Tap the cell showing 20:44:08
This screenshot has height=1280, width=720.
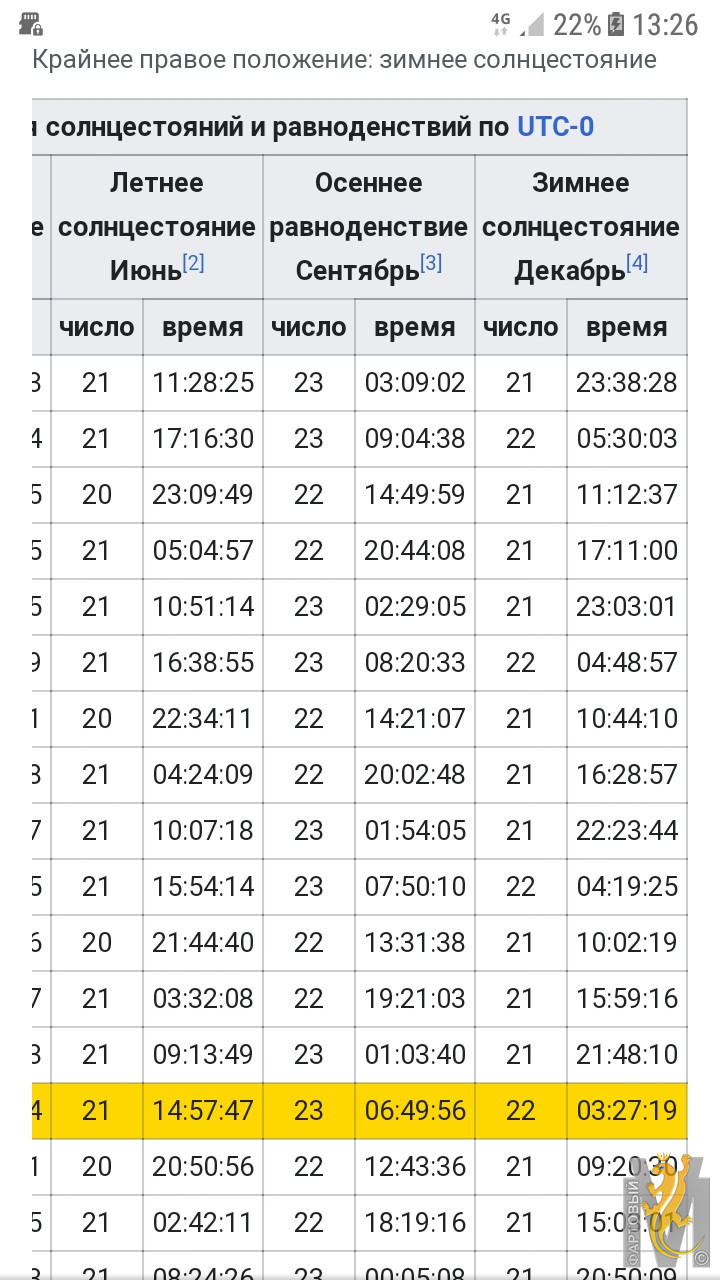click(x=415, y=550)
